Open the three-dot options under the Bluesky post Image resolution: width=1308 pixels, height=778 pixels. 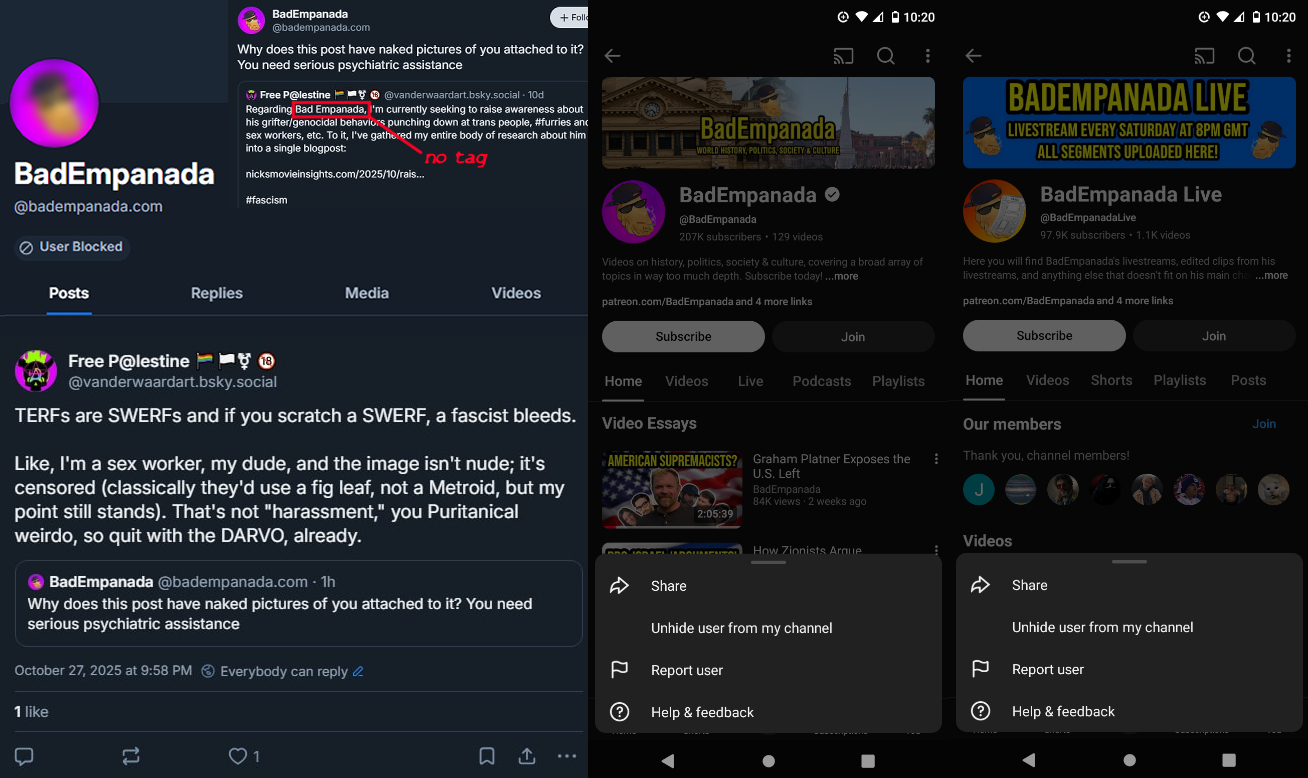(567, 756)
